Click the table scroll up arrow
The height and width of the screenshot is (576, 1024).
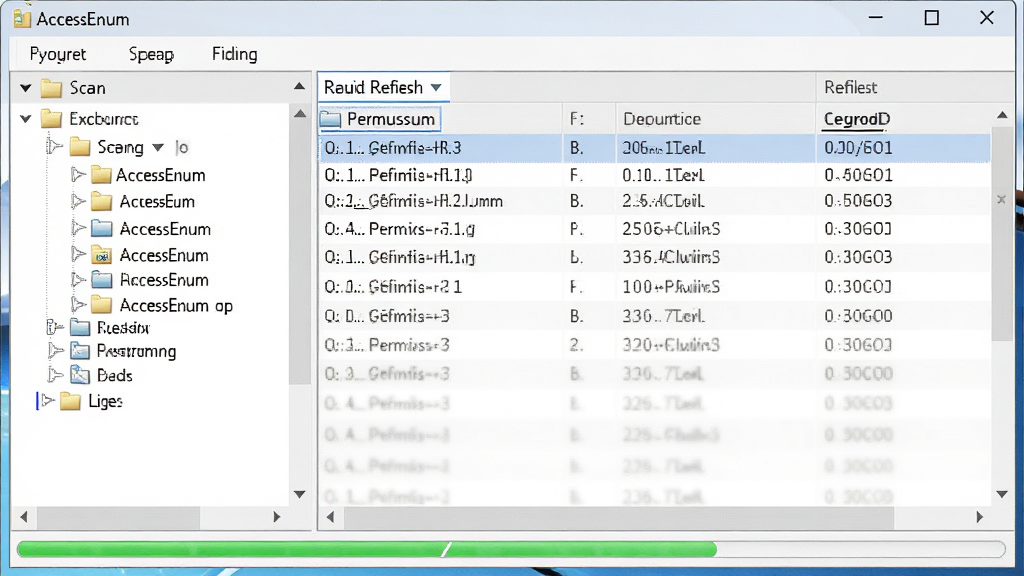pos(1002,115)
